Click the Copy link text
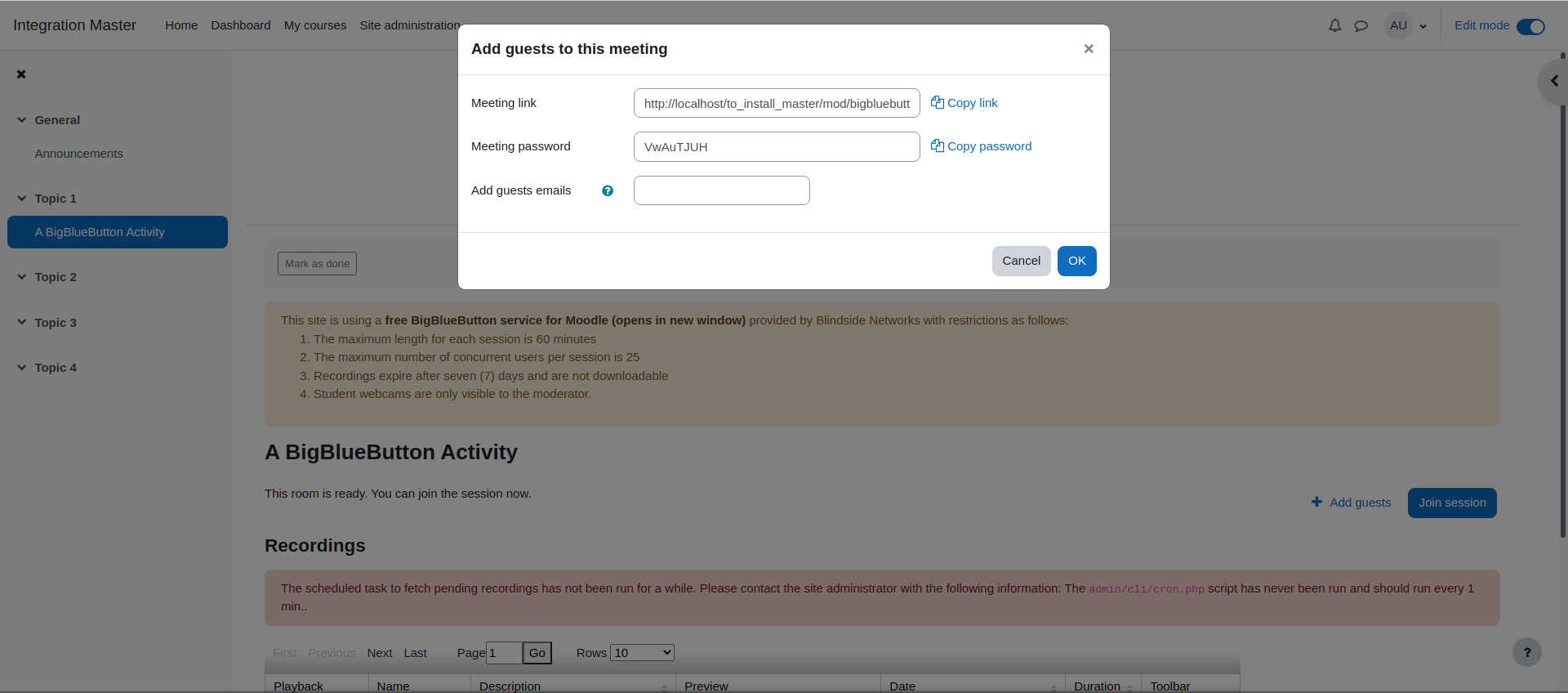1568x693 pixels. [x=972, y=103]
